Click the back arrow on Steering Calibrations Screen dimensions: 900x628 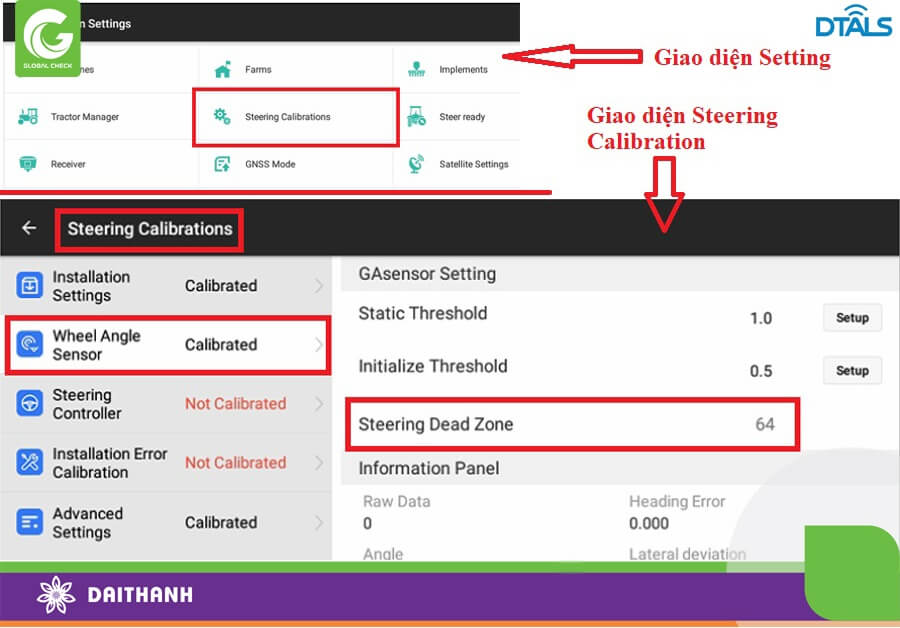pos(28,228)
